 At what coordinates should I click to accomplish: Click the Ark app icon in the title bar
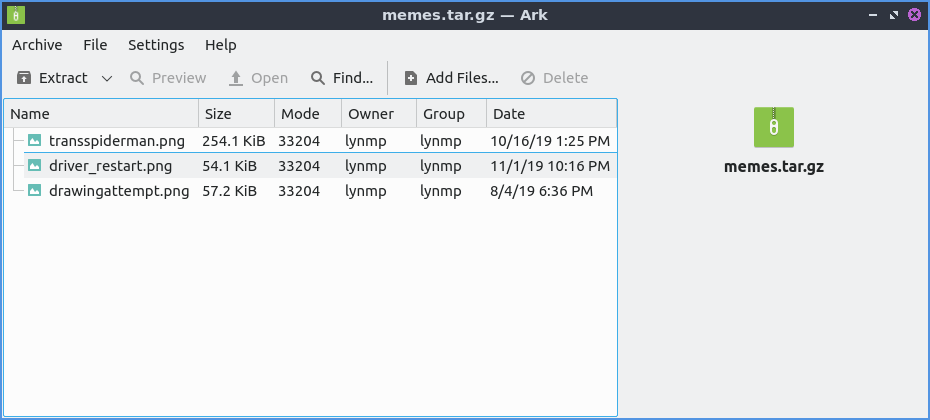[16, 15]
